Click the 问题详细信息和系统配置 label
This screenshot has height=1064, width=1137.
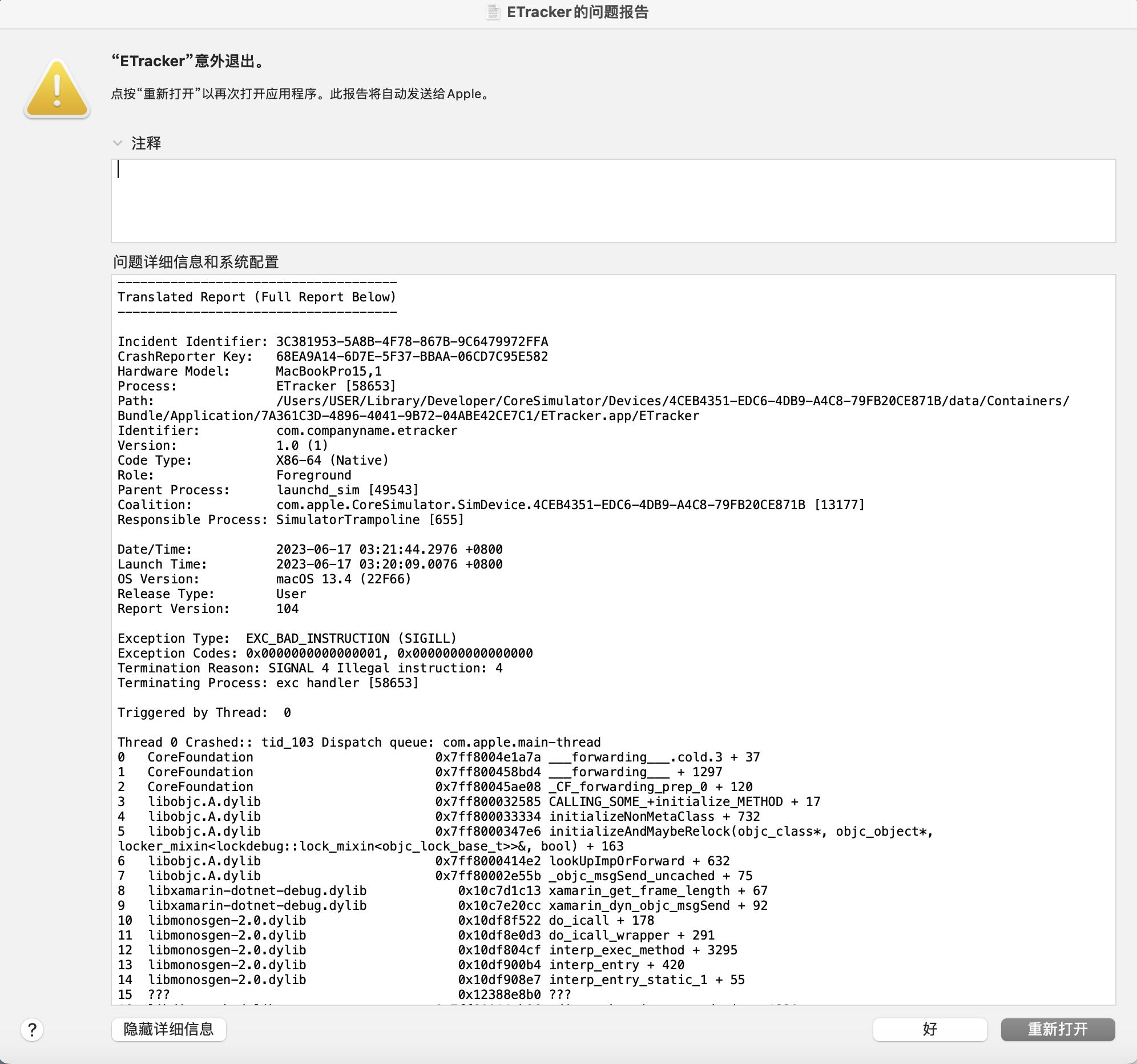tap(196, 262)
